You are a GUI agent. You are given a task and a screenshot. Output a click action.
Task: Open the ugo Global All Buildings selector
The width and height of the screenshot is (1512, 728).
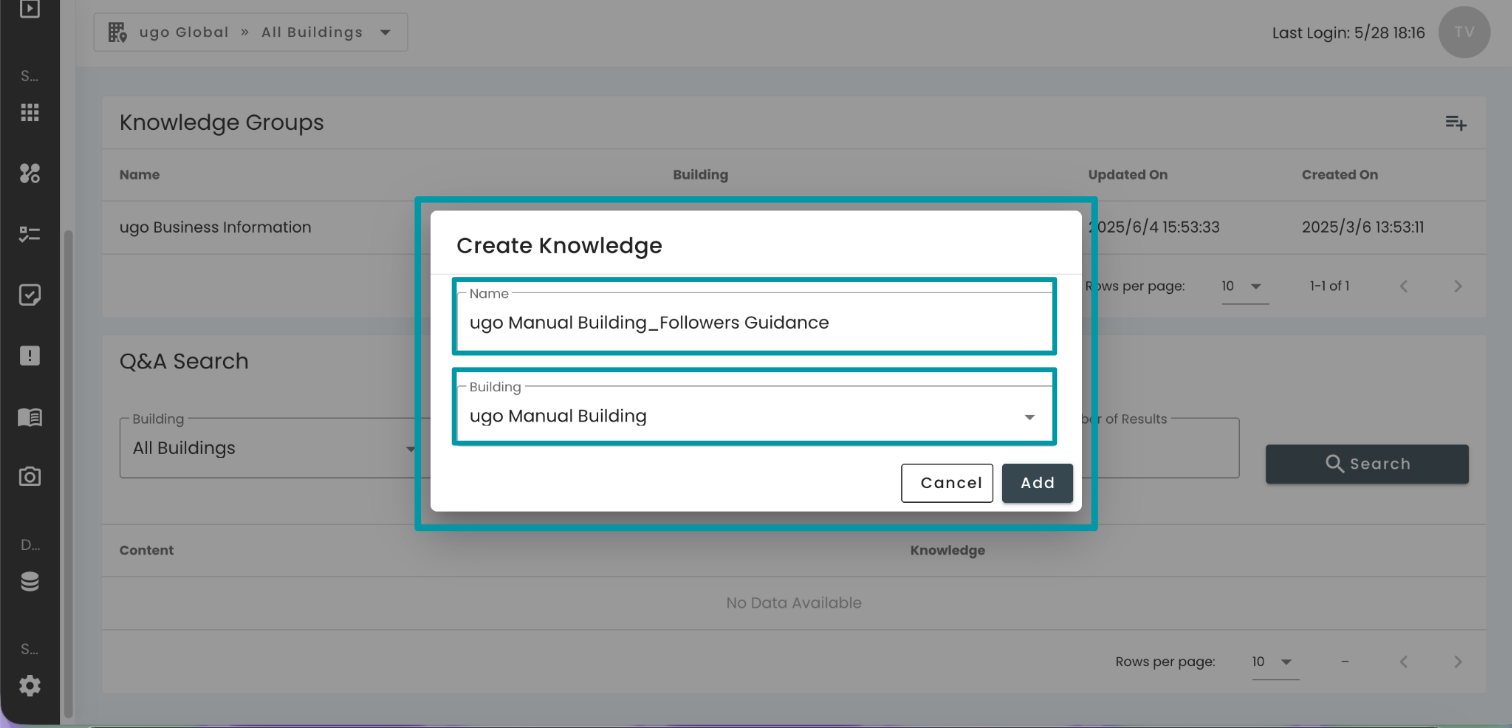point(250,32)
